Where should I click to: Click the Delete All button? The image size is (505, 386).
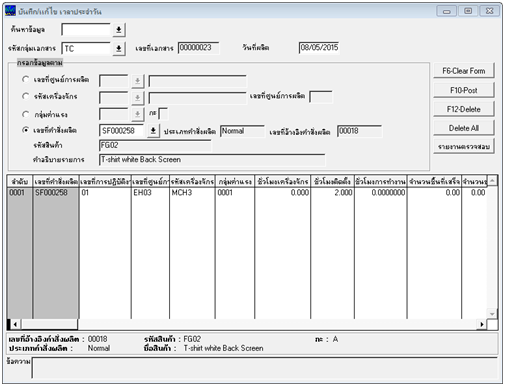(x=464, y=128)
